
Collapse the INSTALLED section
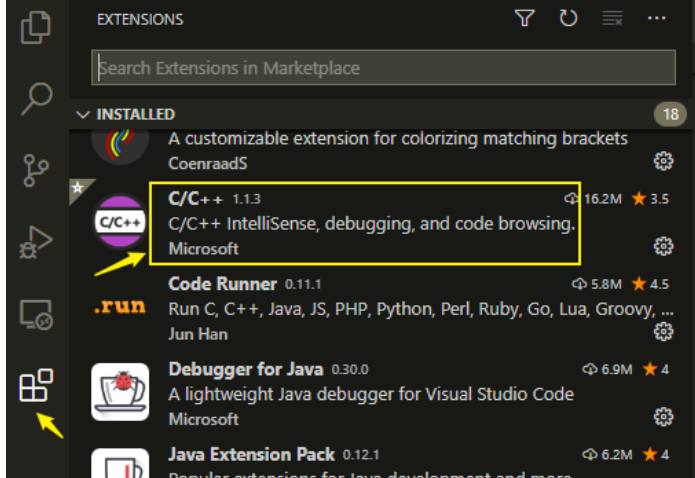[x=82, y=114]
